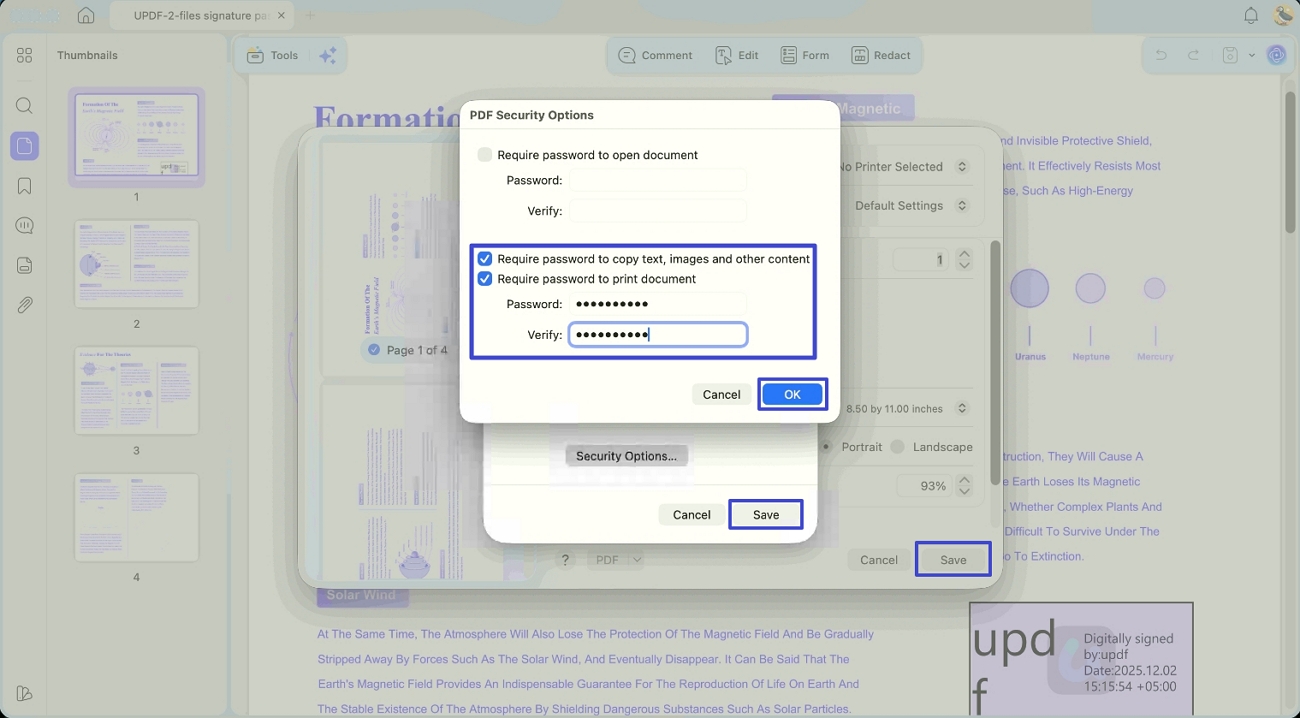Switch to Redact mode
The image size is (1300, 718).
(x=881, y=56)
